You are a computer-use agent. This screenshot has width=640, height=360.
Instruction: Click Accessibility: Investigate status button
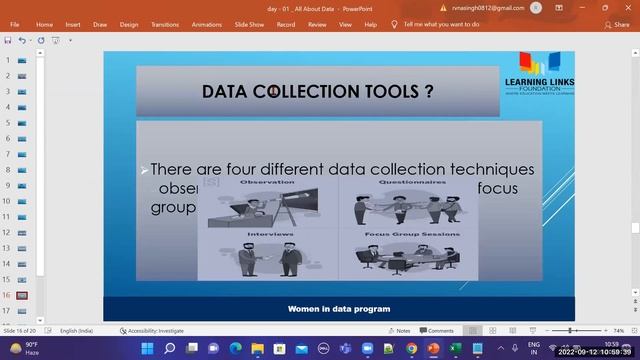click(x=152, y=331)
